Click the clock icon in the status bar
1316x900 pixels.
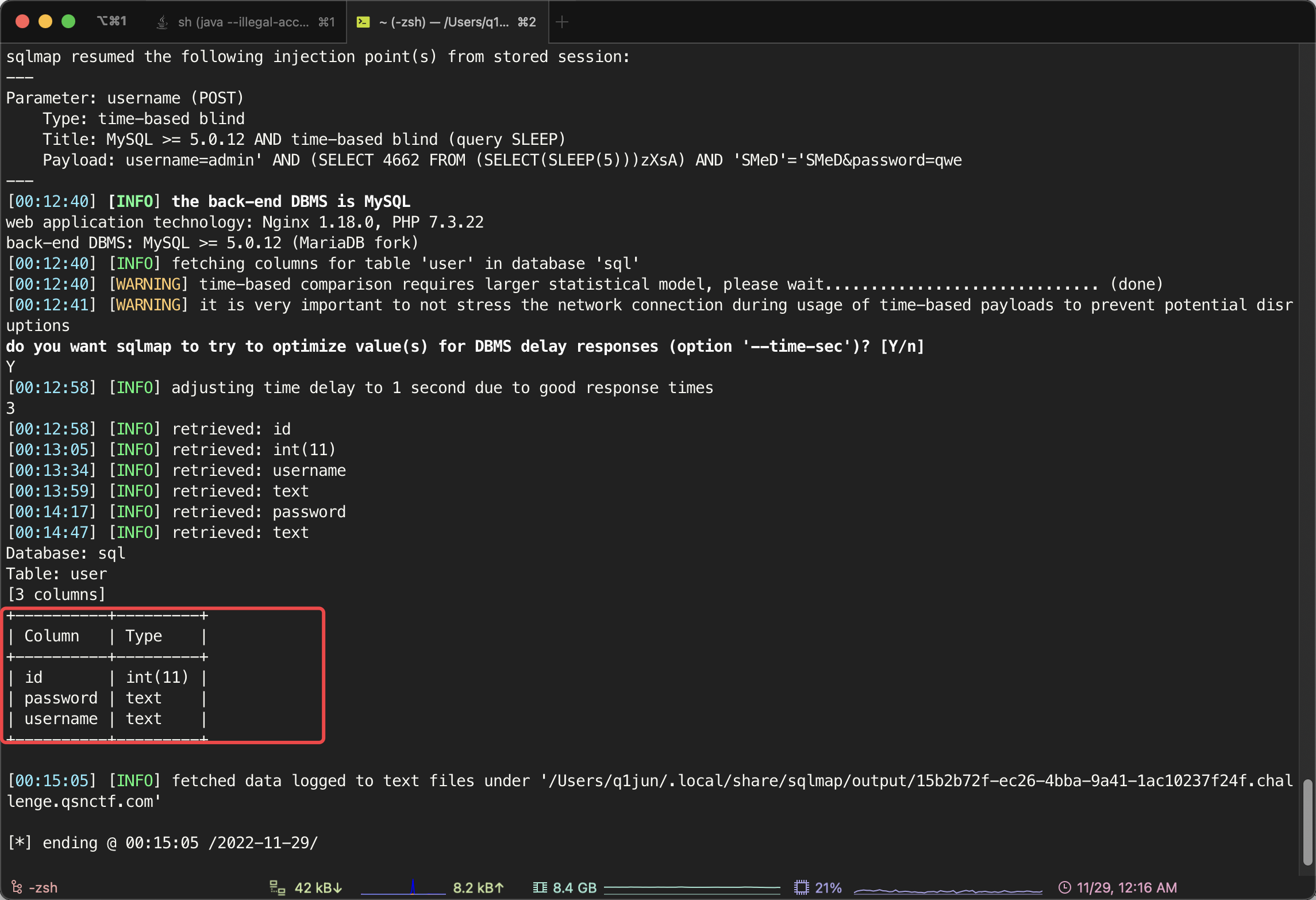(x=1064, y=887)
